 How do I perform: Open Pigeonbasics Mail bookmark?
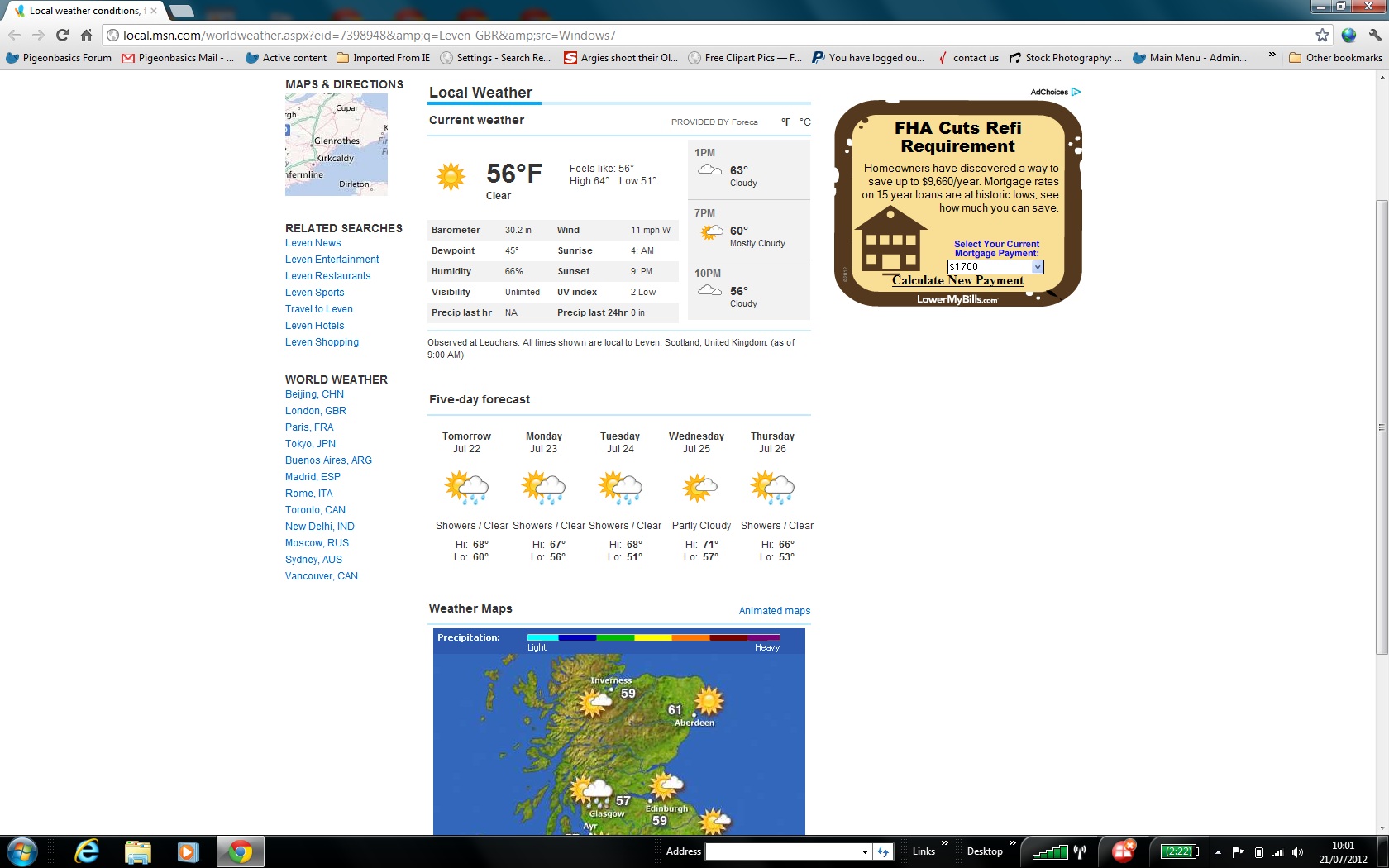click(x=178, y=58)
